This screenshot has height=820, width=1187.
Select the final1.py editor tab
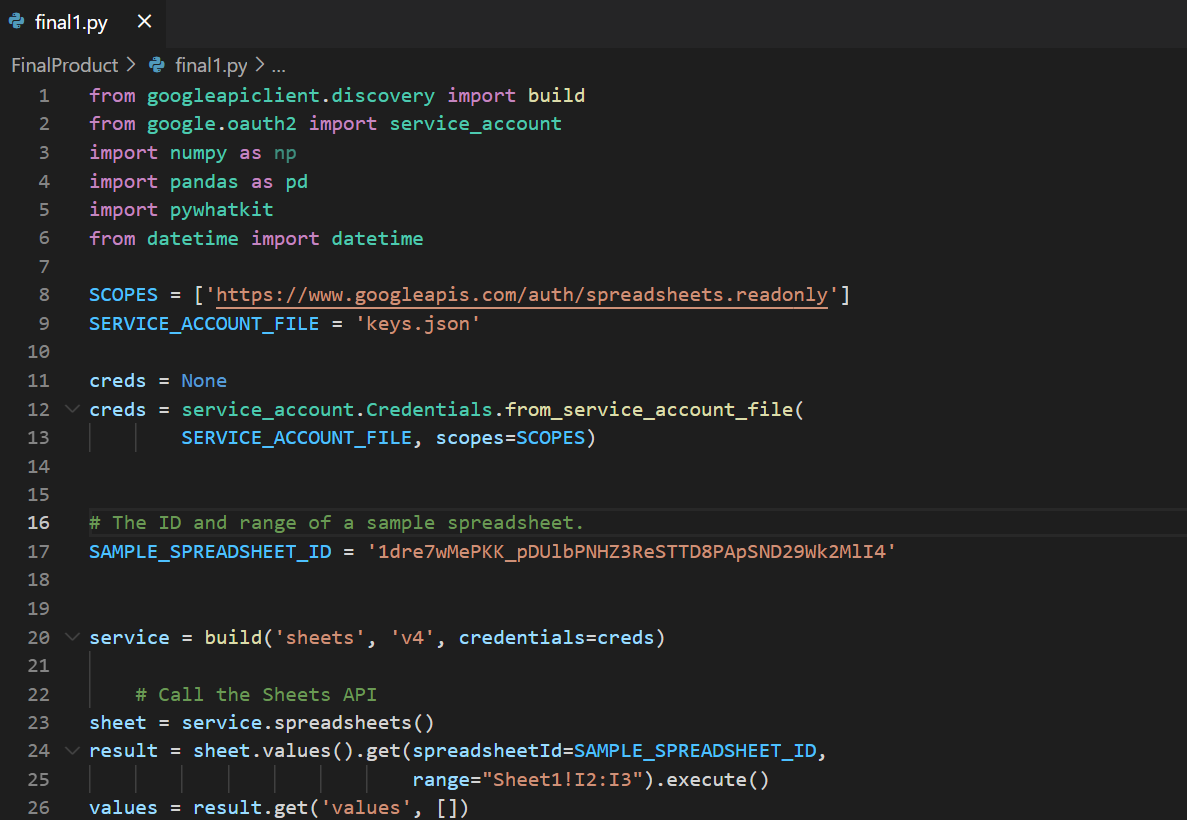[82, 23]
